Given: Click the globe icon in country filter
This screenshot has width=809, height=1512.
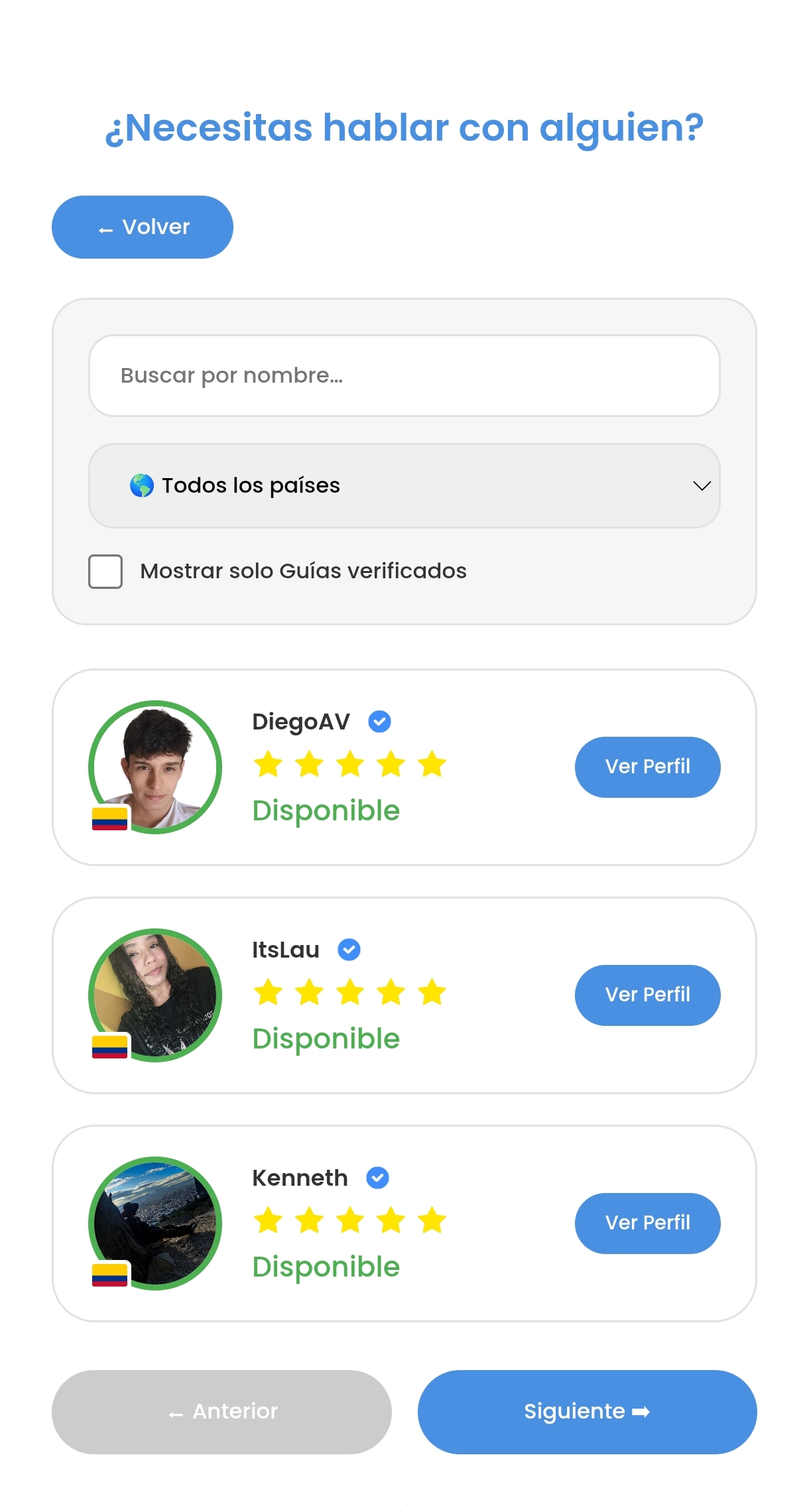Looking at the screenshot, I should [x=141, y=485].
